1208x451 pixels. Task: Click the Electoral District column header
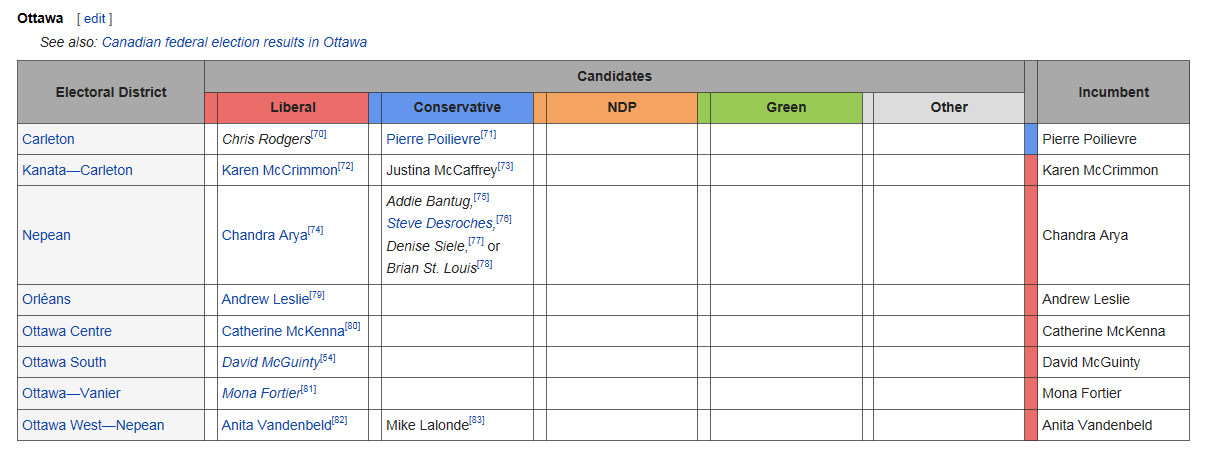[111, 92]
